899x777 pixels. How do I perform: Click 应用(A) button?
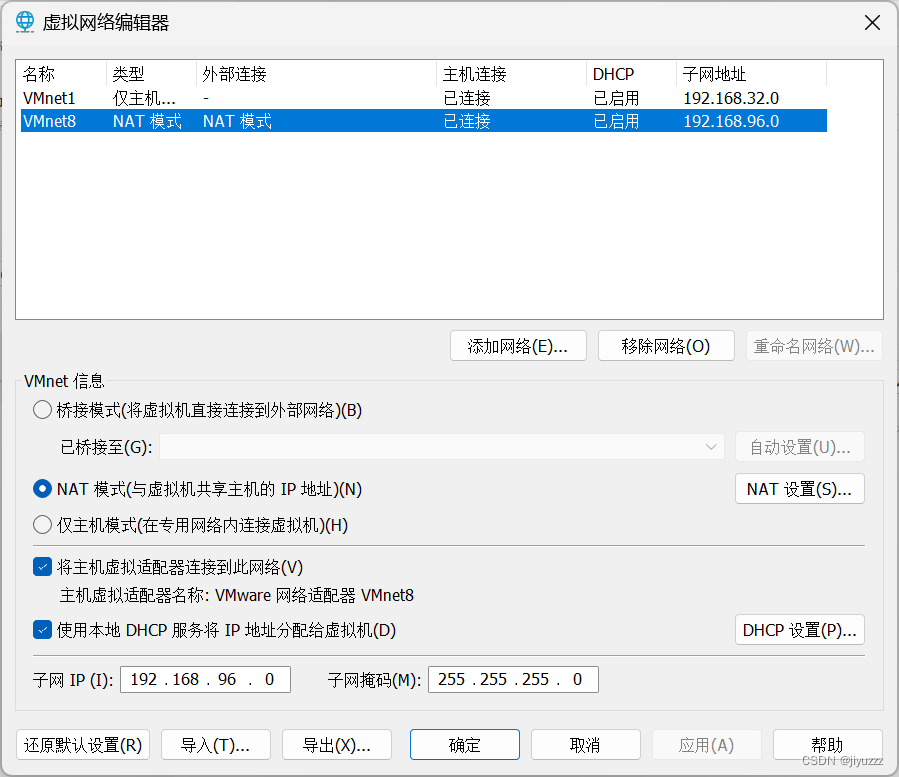tap(706, 745)
